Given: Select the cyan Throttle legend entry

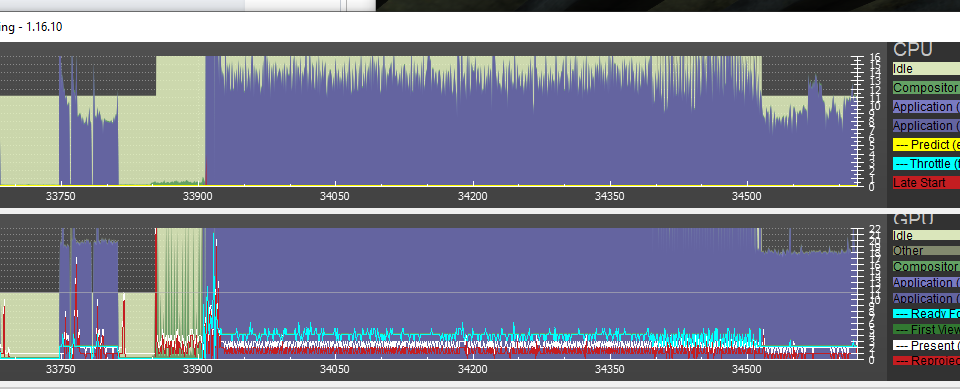Looking at the screenshot, I should (926, 164).
